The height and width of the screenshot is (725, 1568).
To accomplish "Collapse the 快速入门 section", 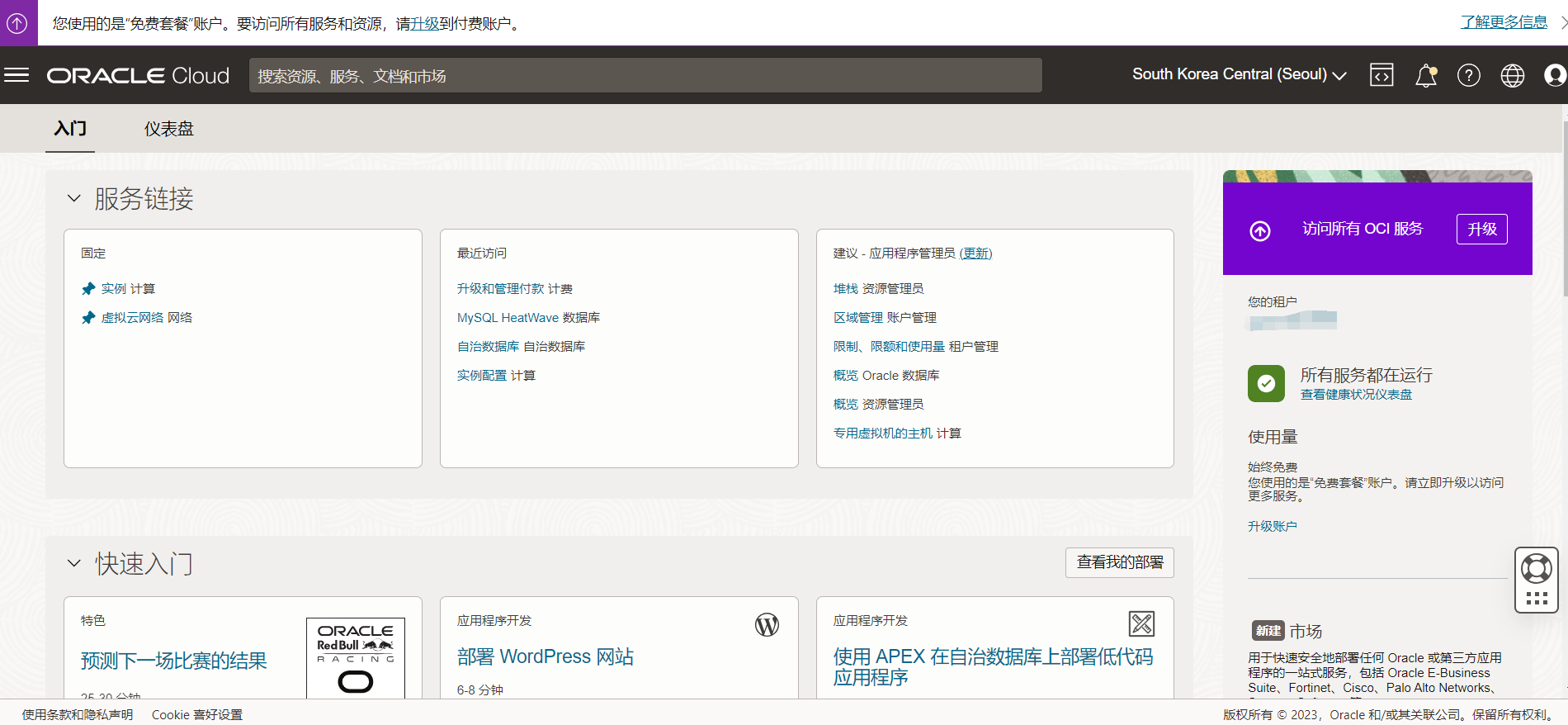I will (73, 563).
